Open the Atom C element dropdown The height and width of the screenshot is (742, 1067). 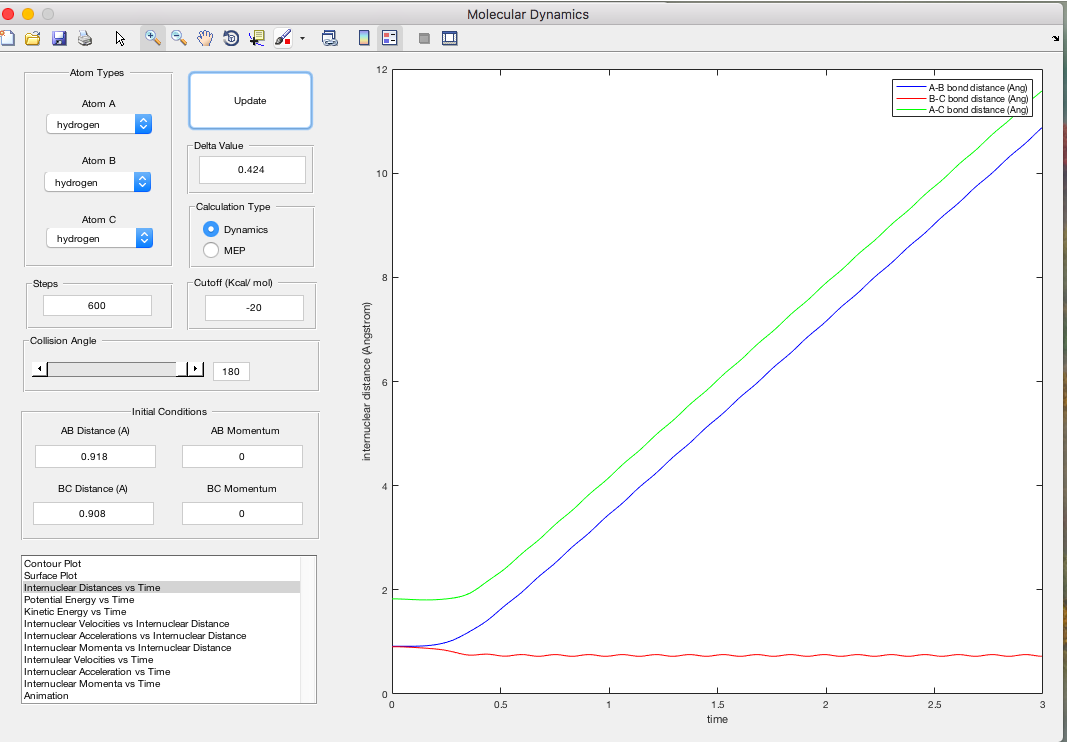click(99, 238)
